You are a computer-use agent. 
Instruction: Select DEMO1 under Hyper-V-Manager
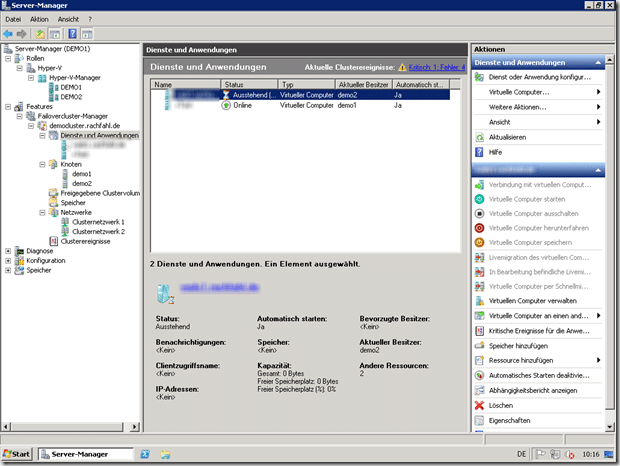coord(71,87)
